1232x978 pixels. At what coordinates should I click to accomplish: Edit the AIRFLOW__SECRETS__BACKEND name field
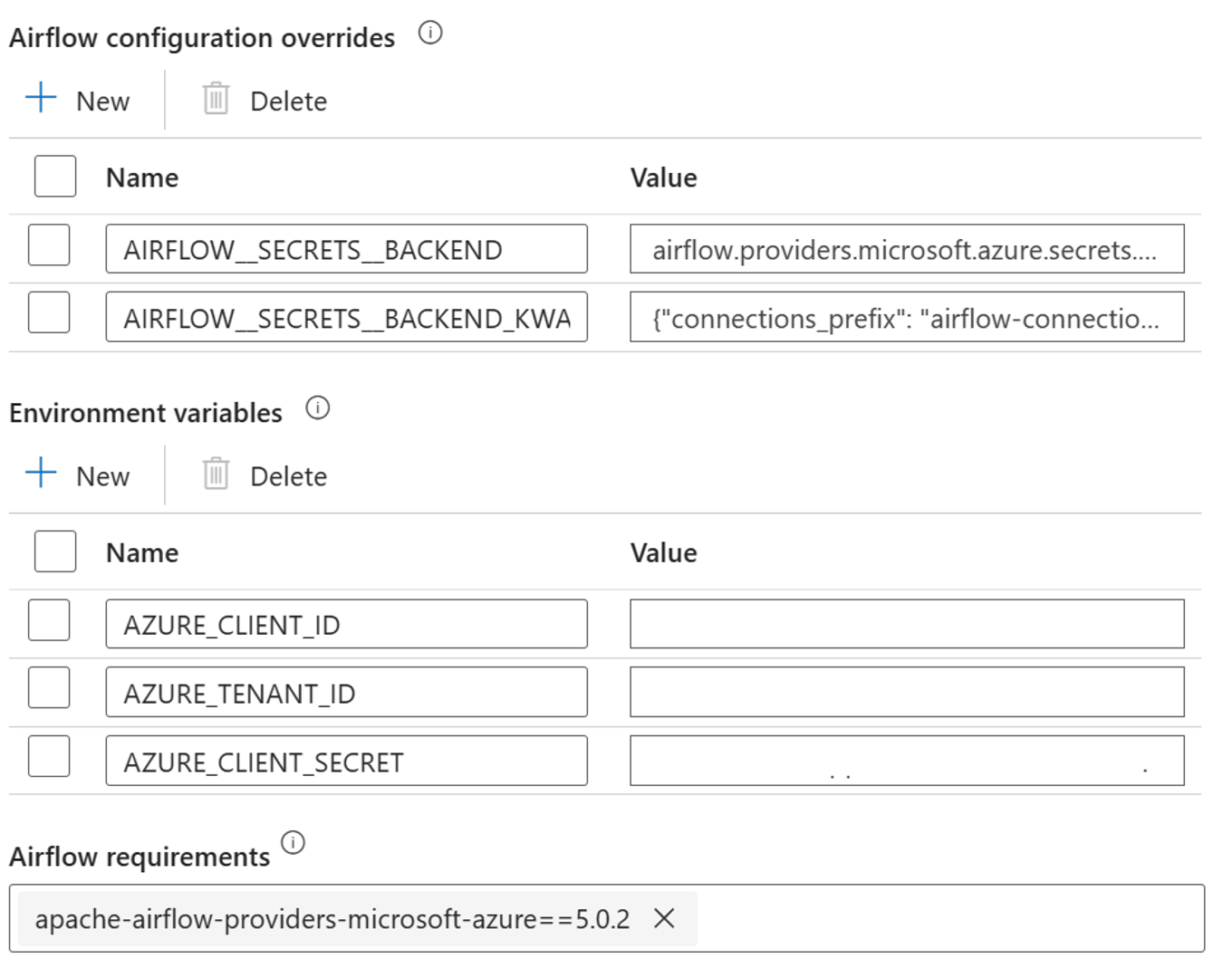(x=346, y=249)
